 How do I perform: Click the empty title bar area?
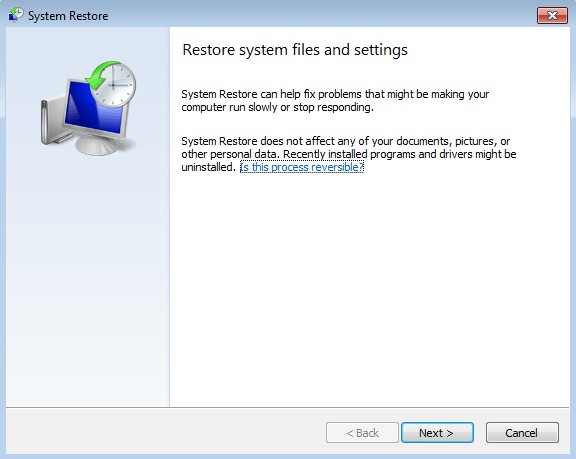pyautogui.click(x=320, y=15)
